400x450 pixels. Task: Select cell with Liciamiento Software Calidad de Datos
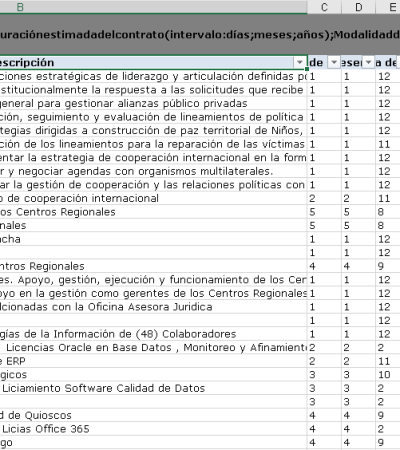point(153,388)
